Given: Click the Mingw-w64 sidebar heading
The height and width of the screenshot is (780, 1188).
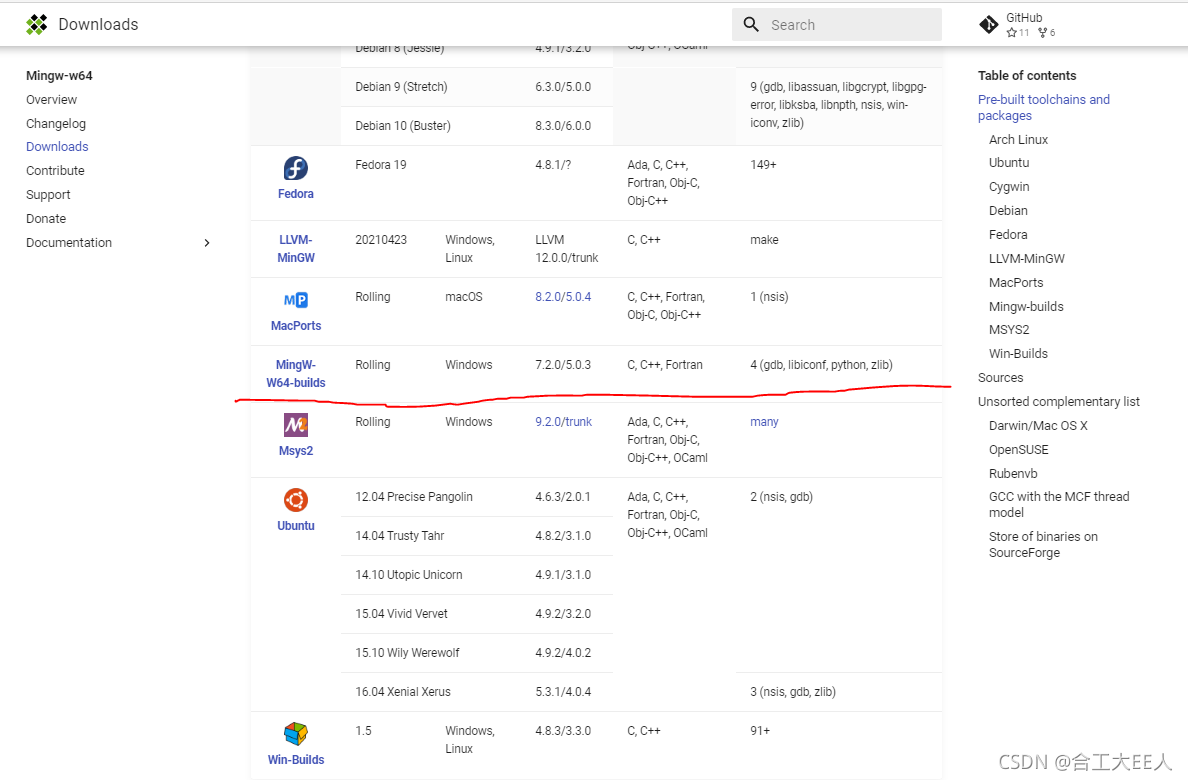Looking at the screenshot, I should pyautogui.click(x=59, y=76).
